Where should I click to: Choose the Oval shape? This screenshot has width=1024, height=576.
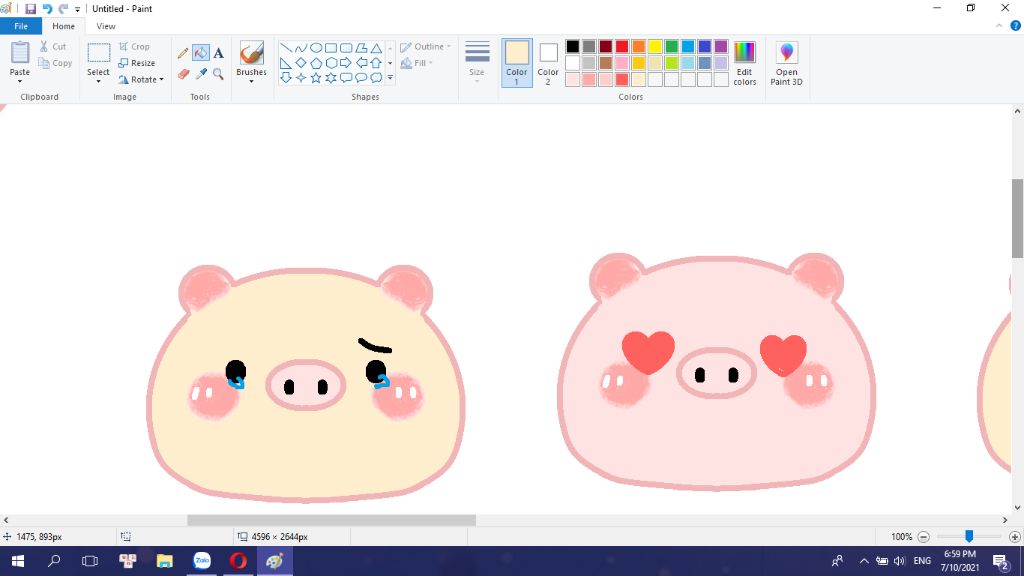(x=316, y=48)
